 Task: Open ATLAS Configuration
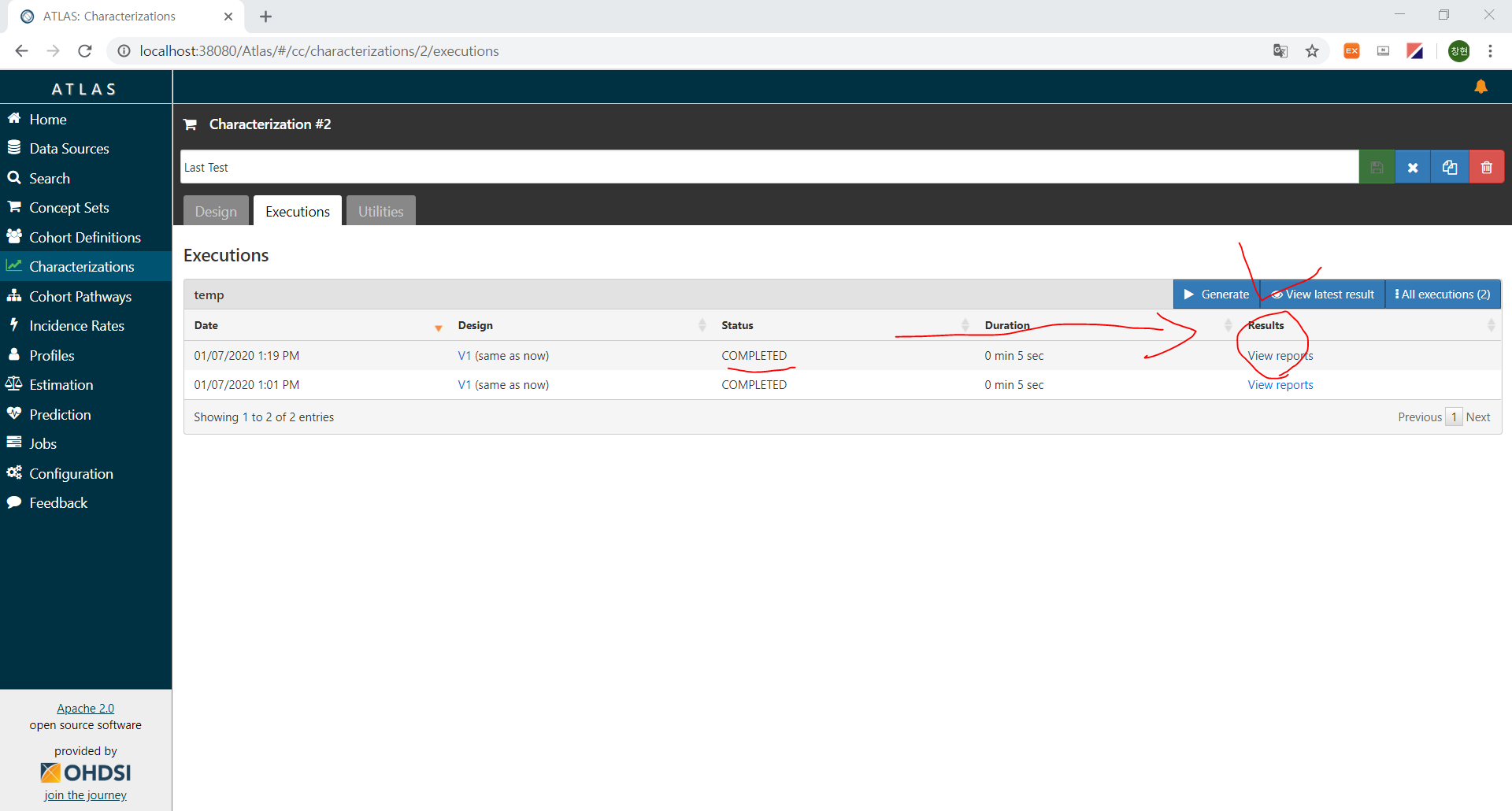[x=71, y=473]
